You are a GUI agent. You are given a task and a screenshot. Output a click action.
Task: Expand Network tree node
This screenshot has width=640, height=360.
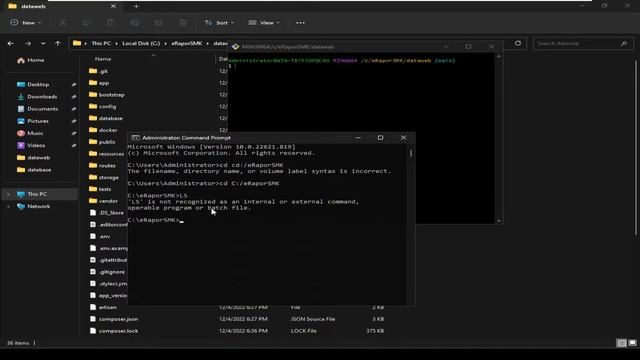pyautogui.click(x=8, y=207)
